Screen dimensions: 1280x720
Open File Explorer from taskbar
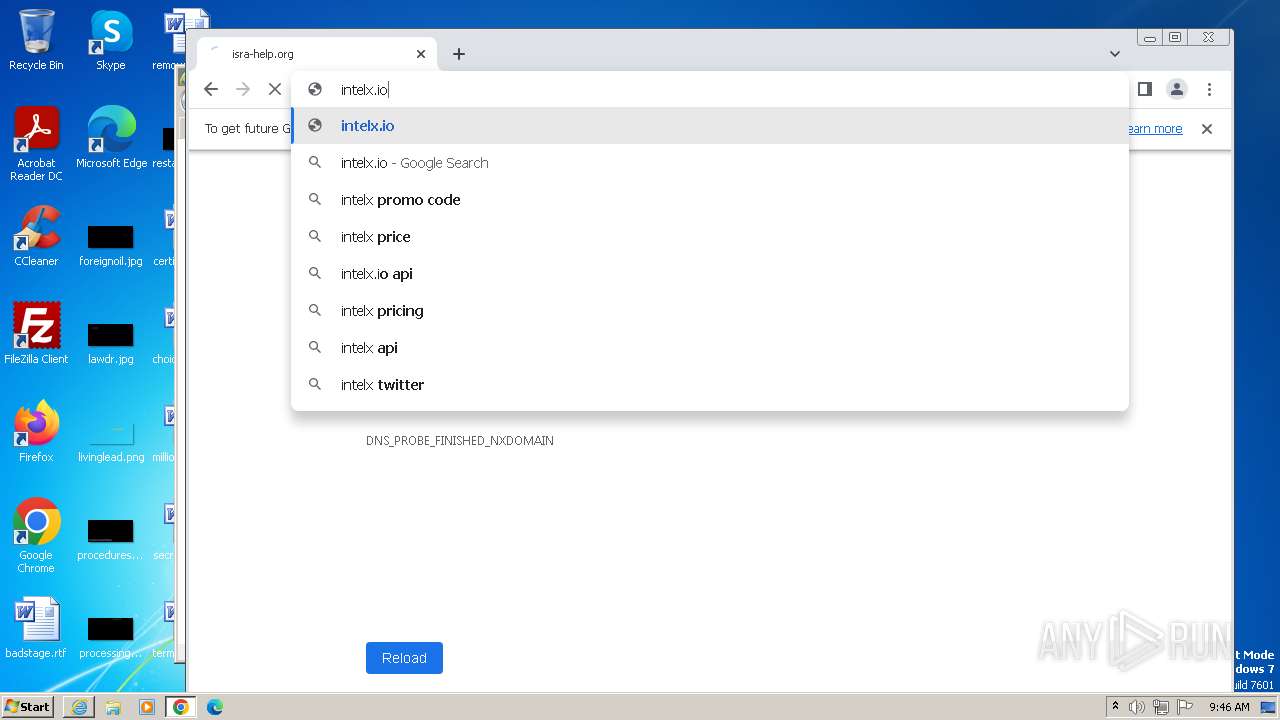pos(113,707)
